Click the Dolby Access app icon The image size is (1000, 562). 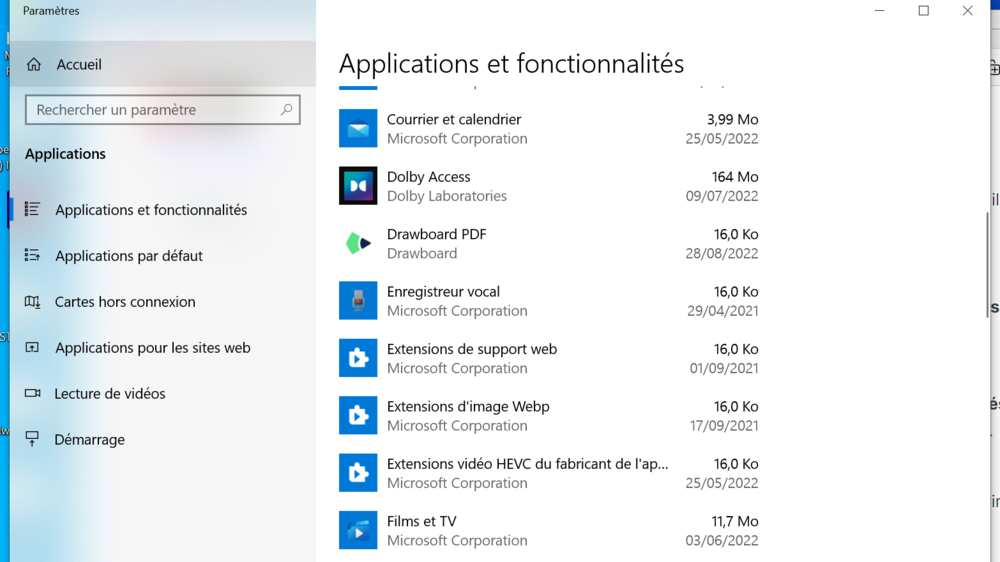click(x=358, y=186)
